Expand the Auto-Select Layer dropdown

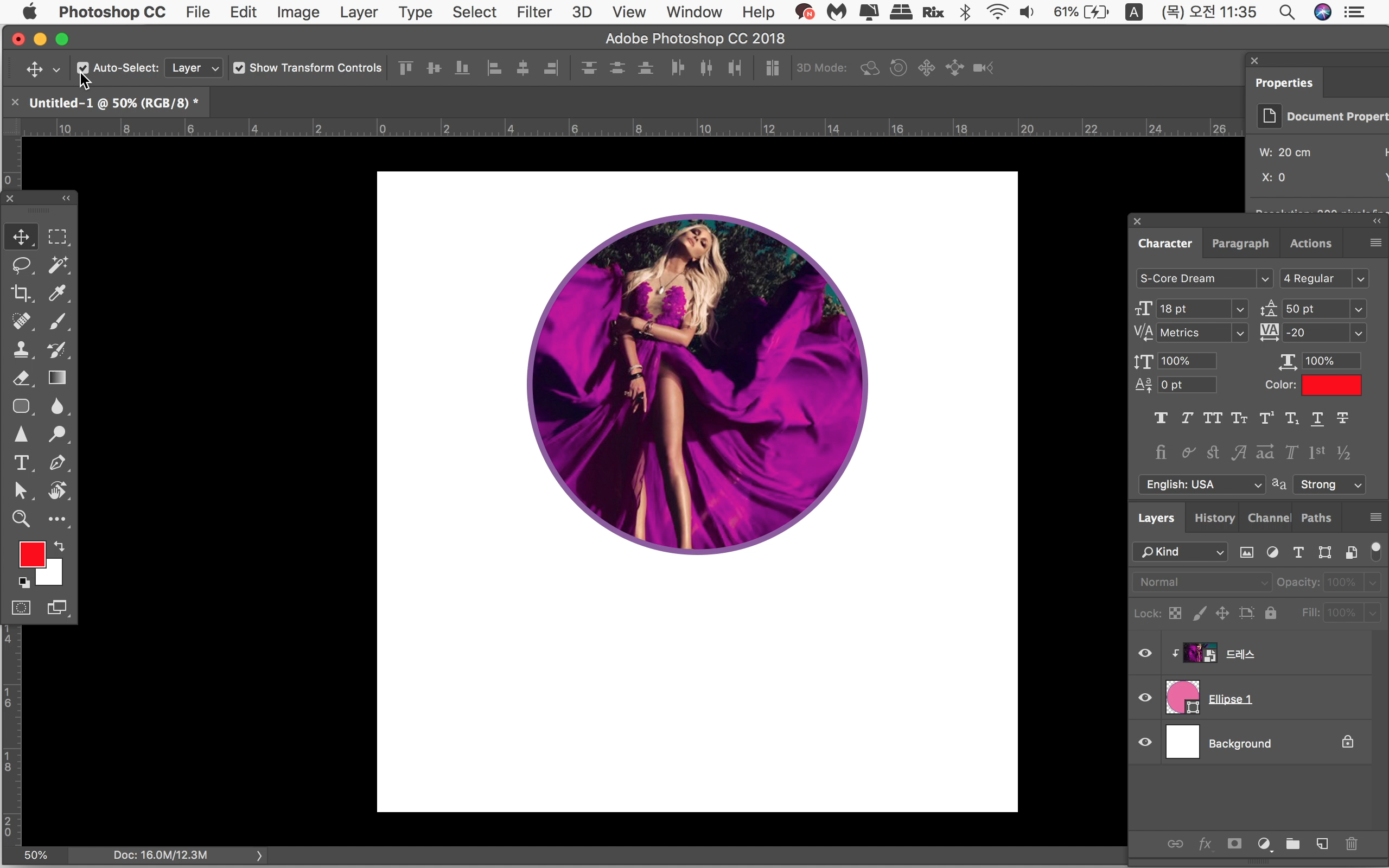(194, 68)
